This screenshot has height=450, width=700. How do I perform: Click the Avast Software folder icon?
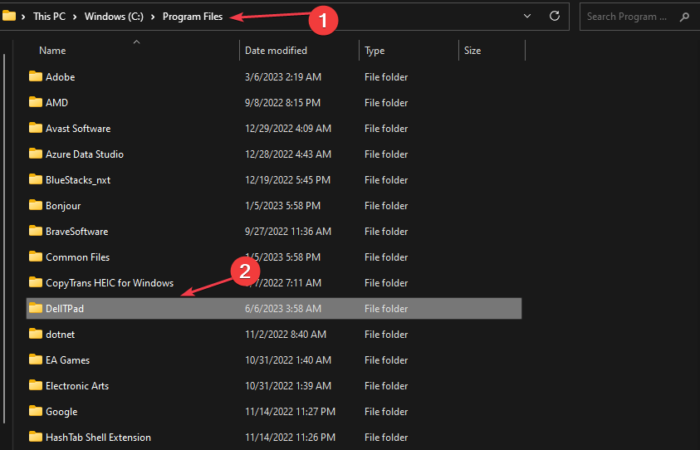35,128
